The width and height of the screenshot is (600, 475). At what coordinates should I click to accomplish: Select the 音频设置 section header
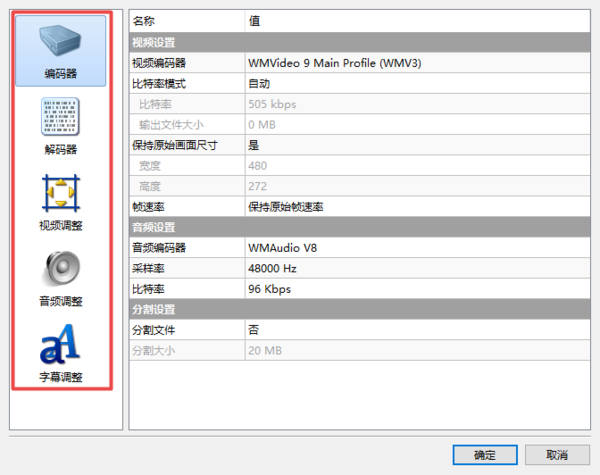[360, 227]
